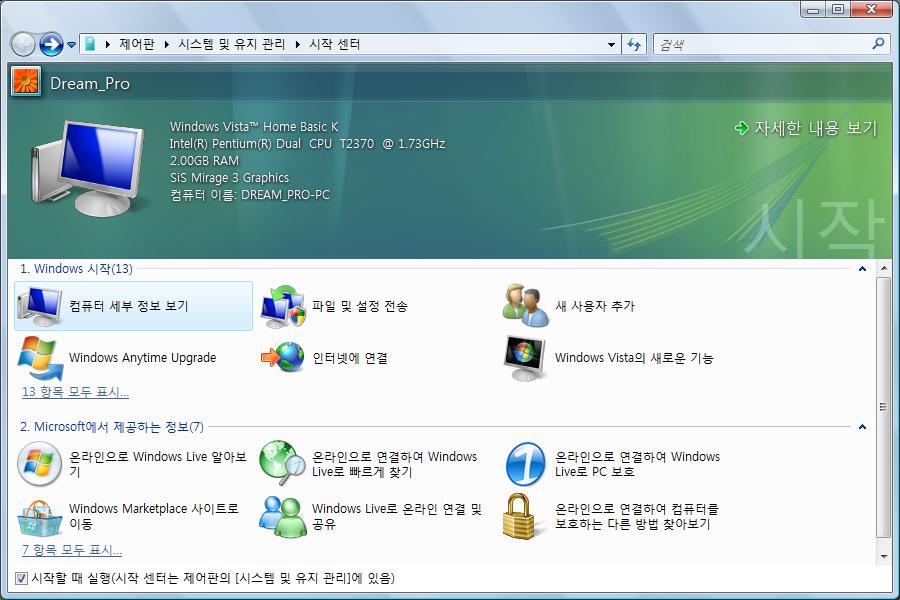This screenshot has height=600, width=900.
Task: Click the 시스템 및 유지 관리 breadcrumb
Action: pos(231,44)
